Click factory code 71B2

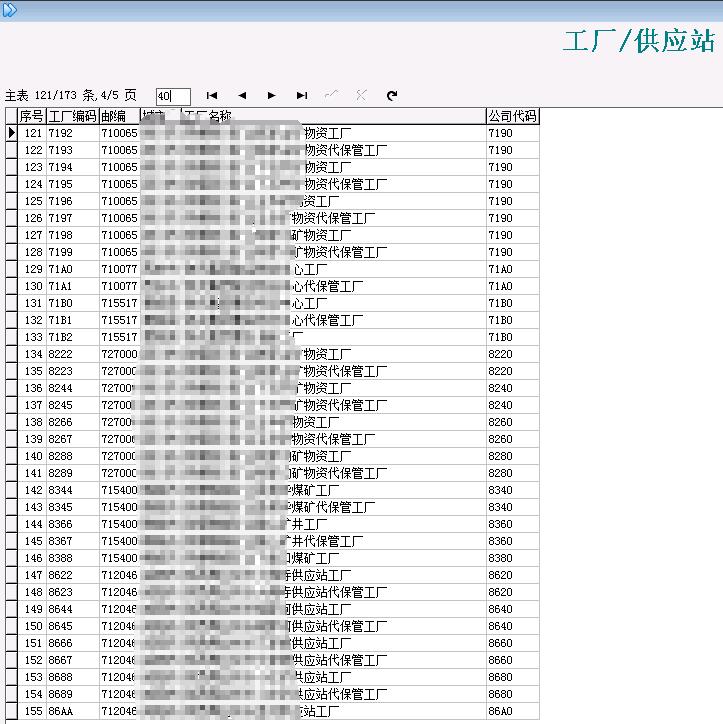coord(60,337)
